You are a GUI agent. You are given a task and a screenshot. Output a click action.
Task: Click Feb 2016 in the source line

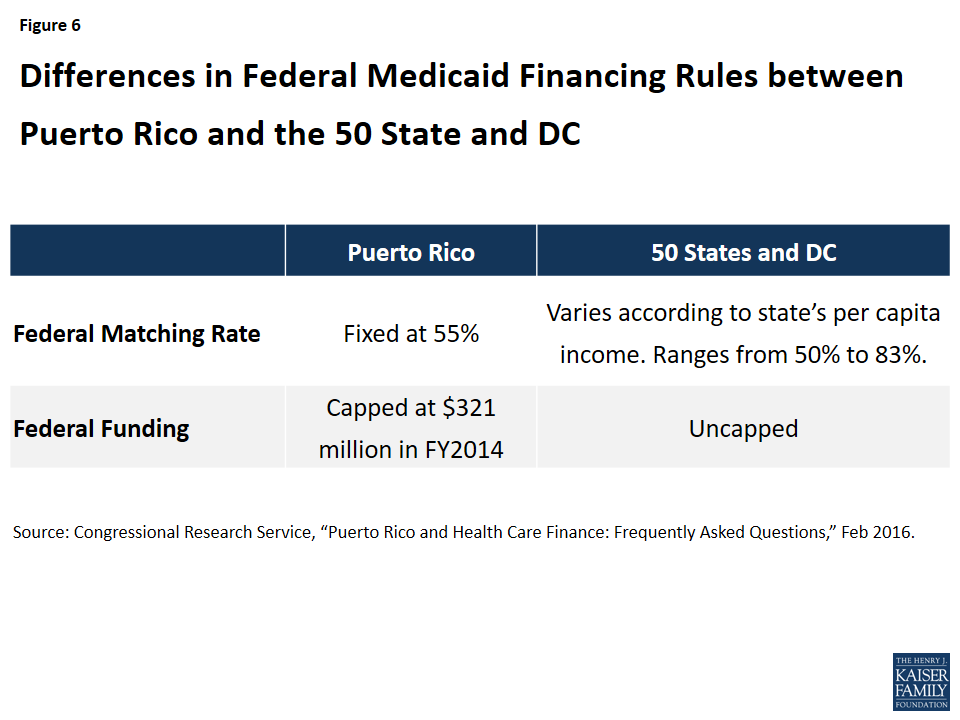[877, 532]
